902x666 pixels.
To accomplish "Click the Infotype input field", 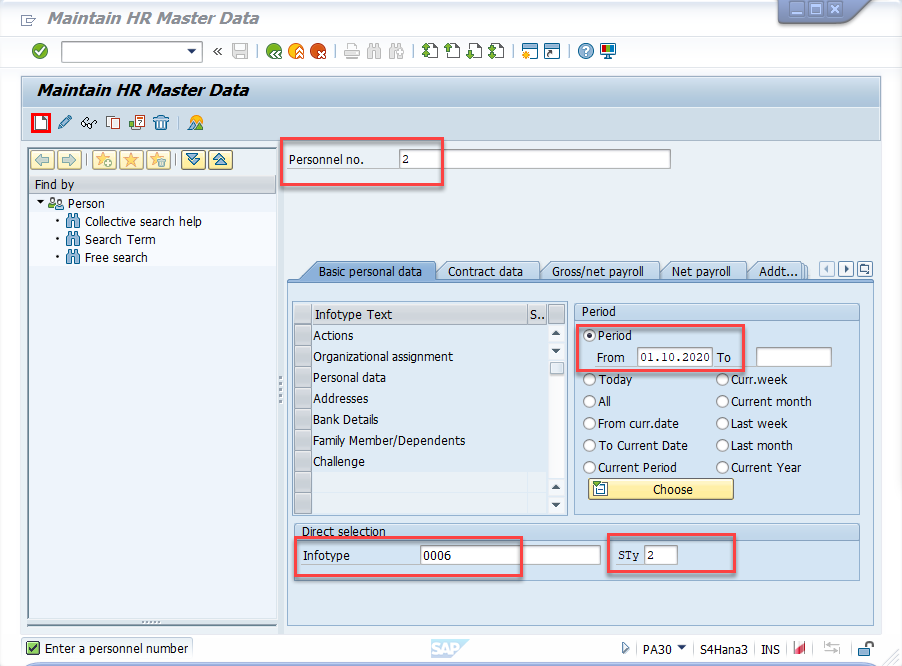I will tap(510, 555).
